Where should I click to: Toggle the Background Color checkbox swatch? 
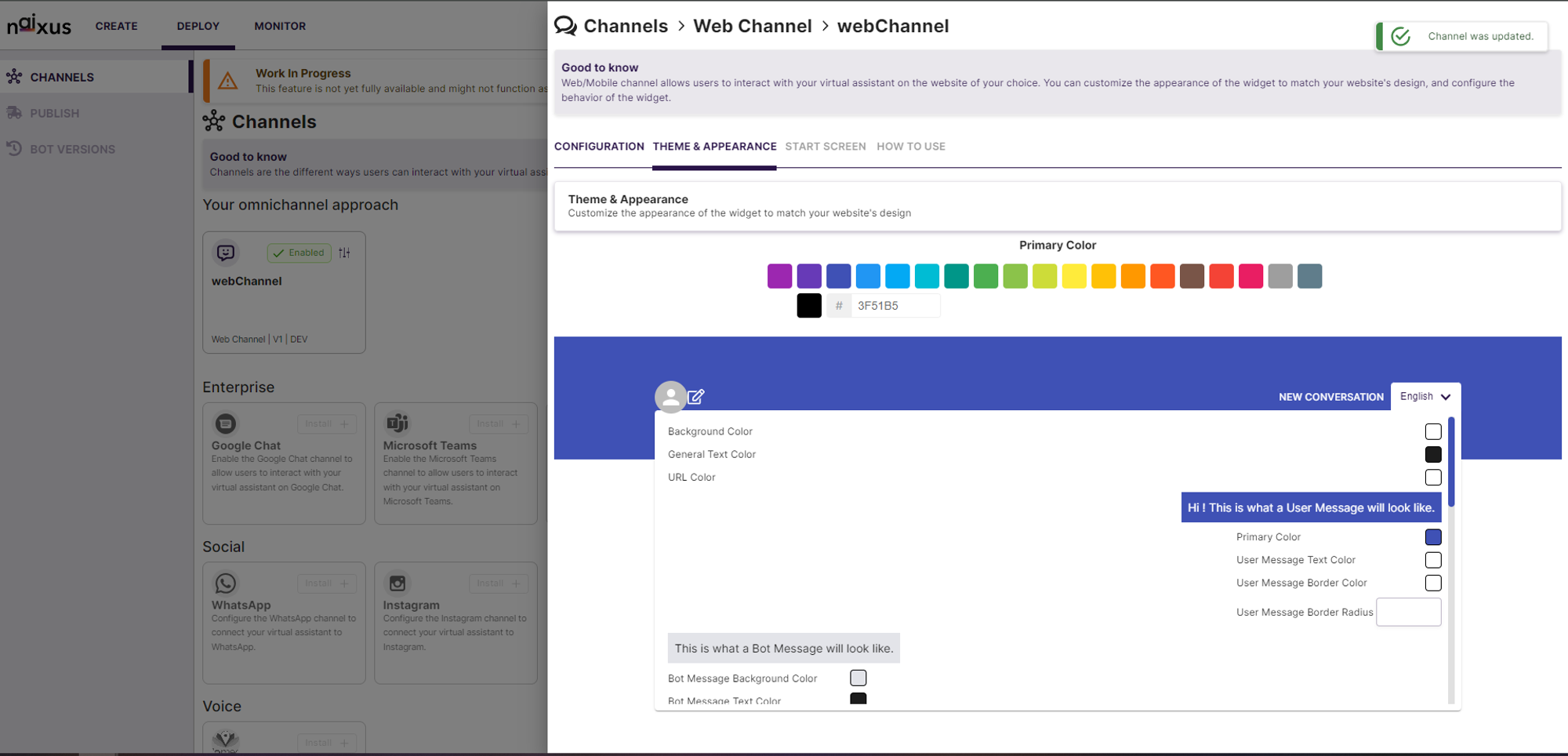coord(1433,431)
